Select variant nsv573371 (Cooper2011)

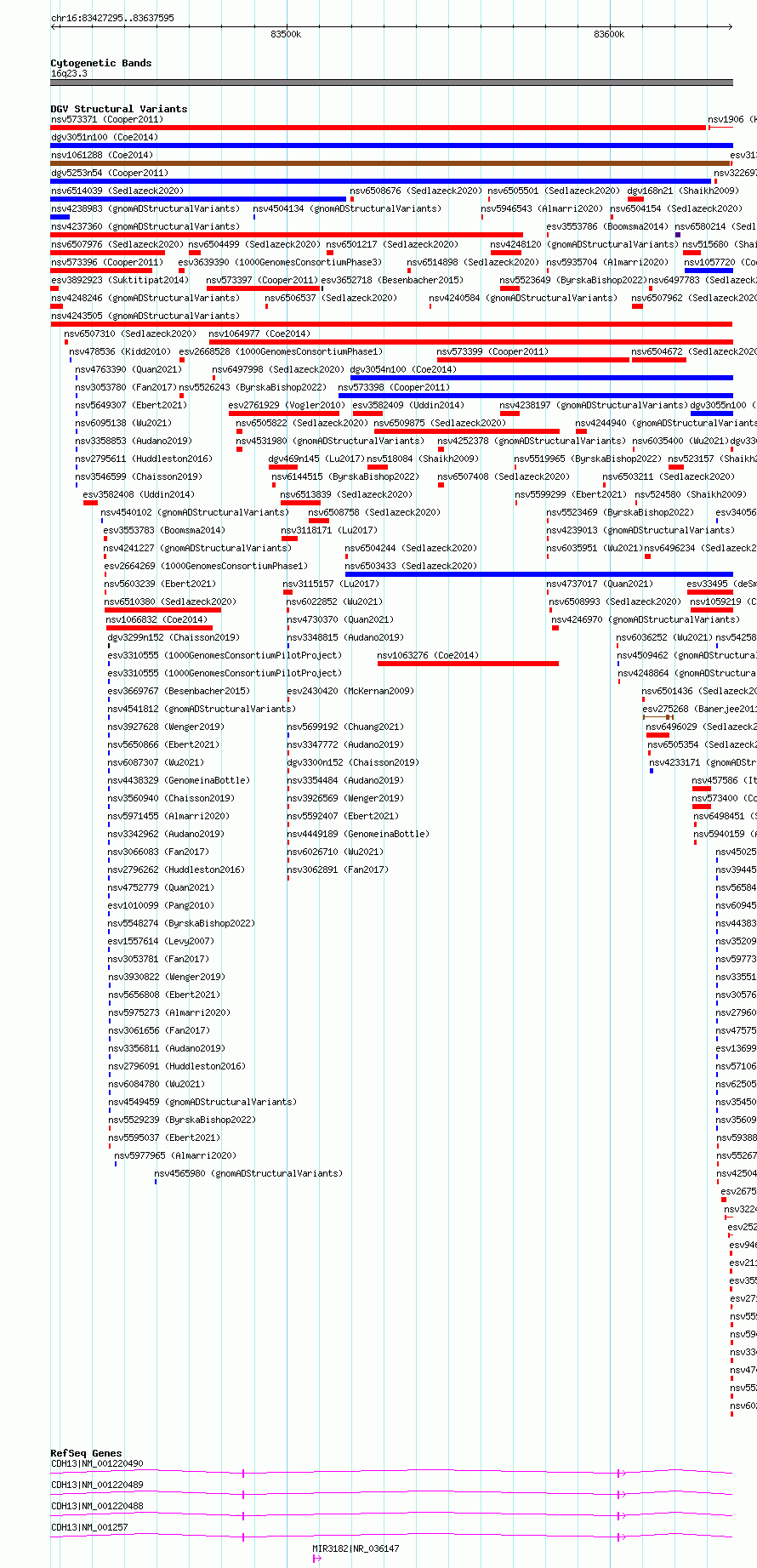click(106, 119)
